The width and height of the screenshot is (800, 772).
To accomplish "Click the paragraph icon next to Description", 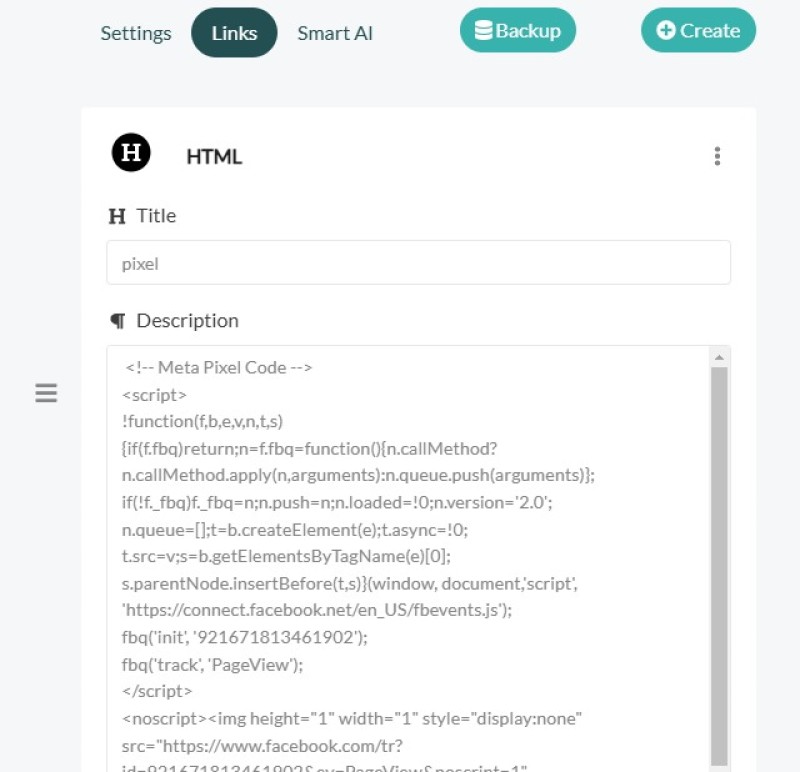I will coord(118,321).
